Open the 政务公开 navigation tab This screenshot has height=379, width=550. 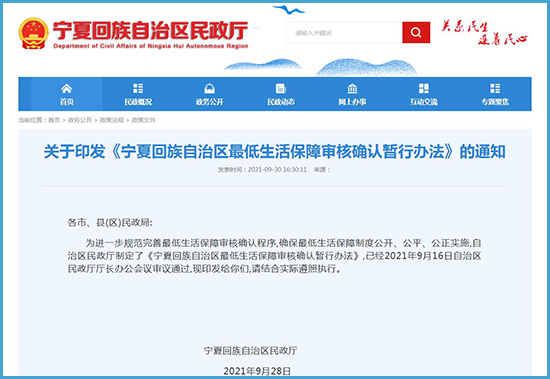point(209,94)
